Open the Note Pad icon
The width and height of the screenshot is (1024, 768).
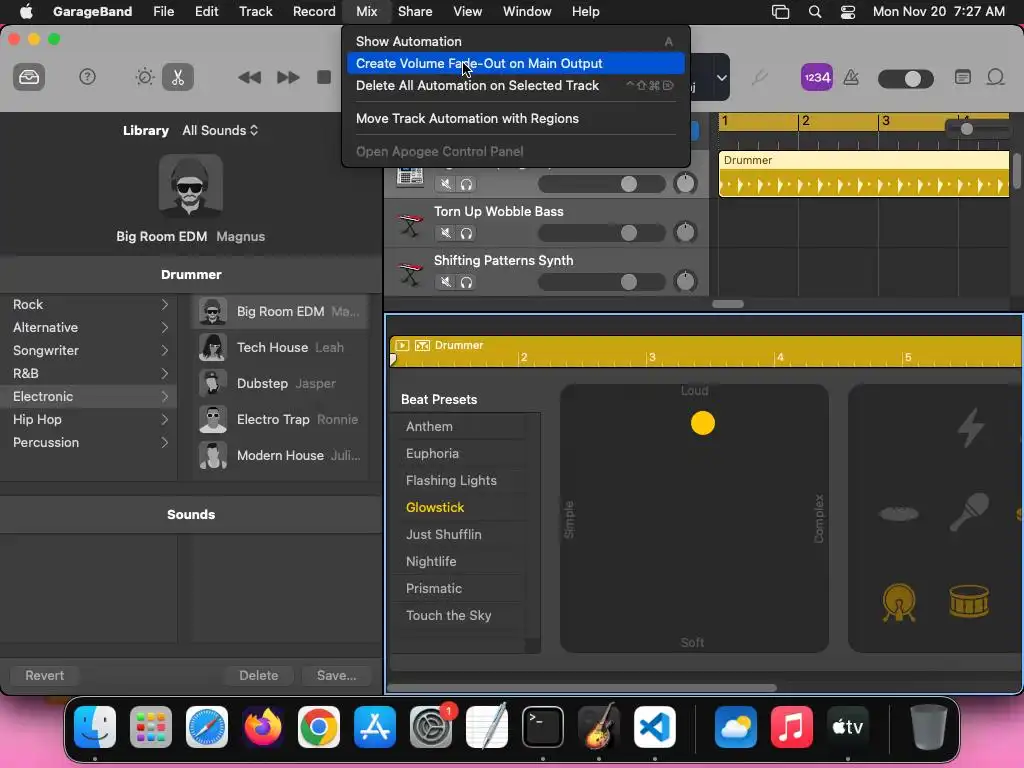[963, 77]
